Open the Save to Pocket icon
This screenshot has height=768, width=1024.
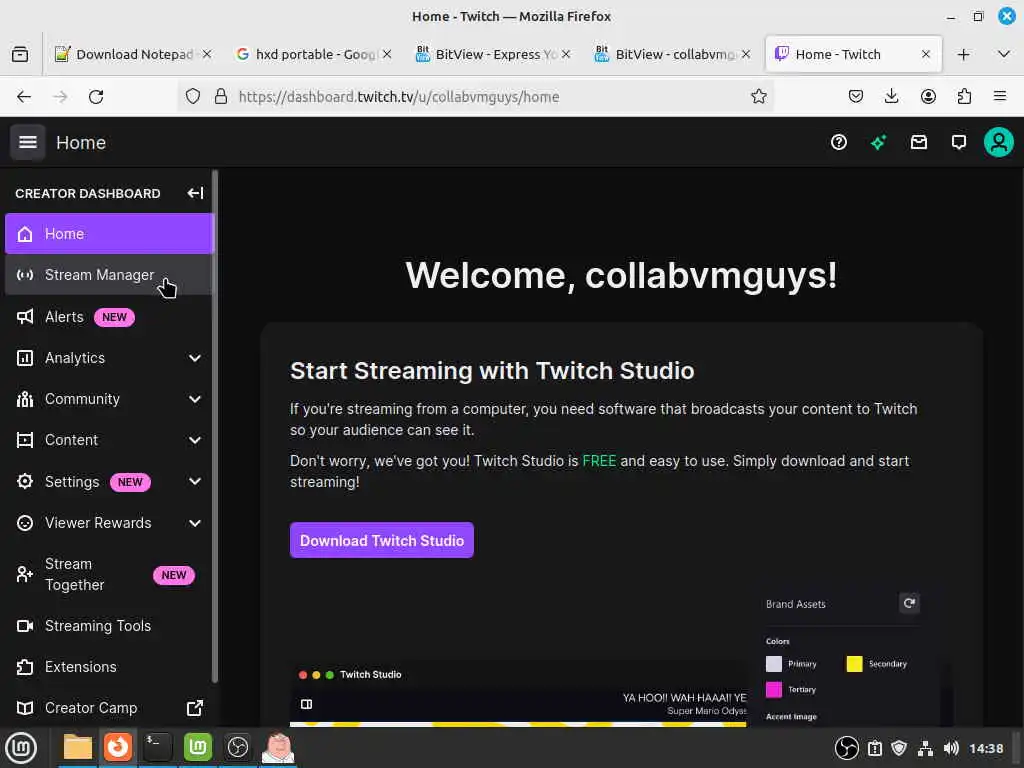click(x=856, y=97)
